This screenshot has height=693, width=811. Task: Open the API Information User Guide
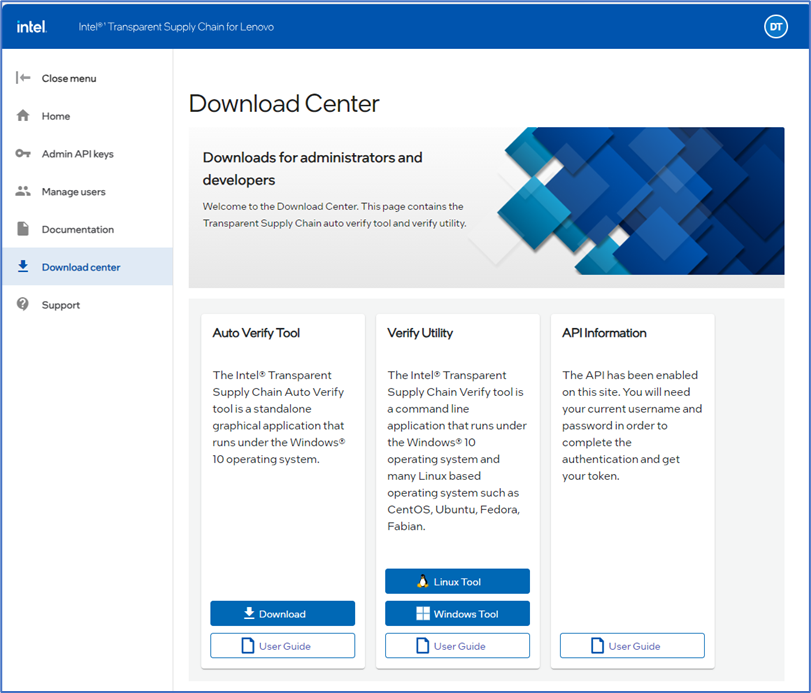(632, 645)
